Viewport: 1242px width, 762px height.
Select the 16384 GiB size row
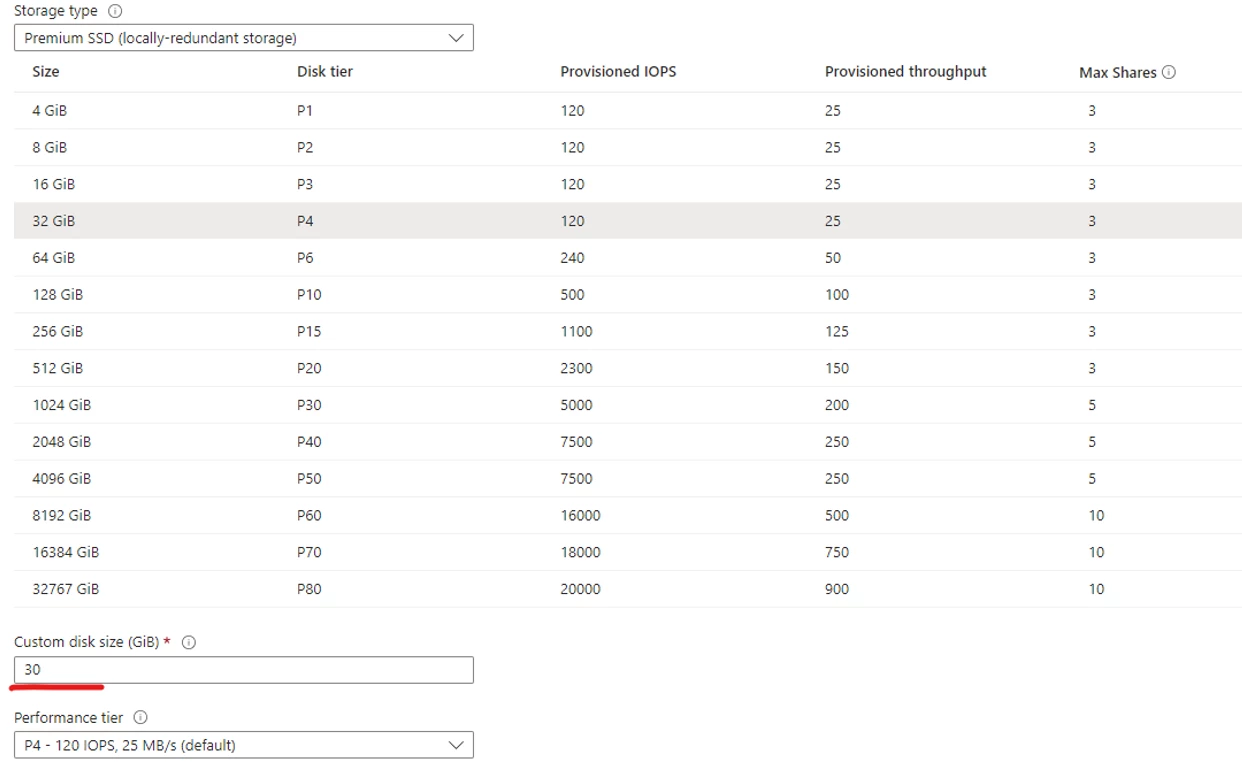627,552
